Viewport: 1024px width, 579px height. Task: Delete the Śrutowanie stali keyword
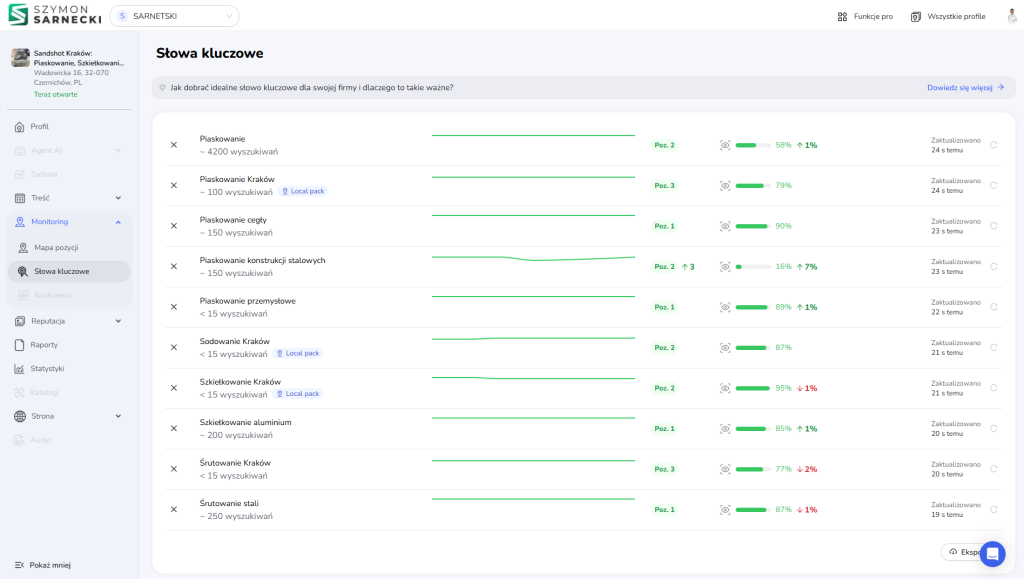pos(174,509)
